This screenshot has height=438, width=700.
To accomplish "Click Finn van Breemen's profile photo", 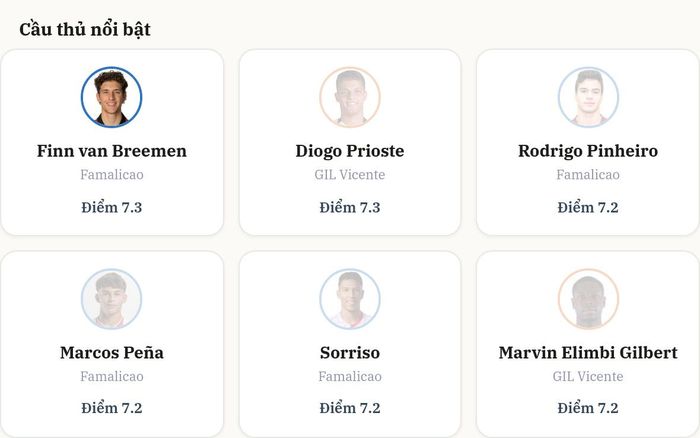I will (x=112, y=97).
